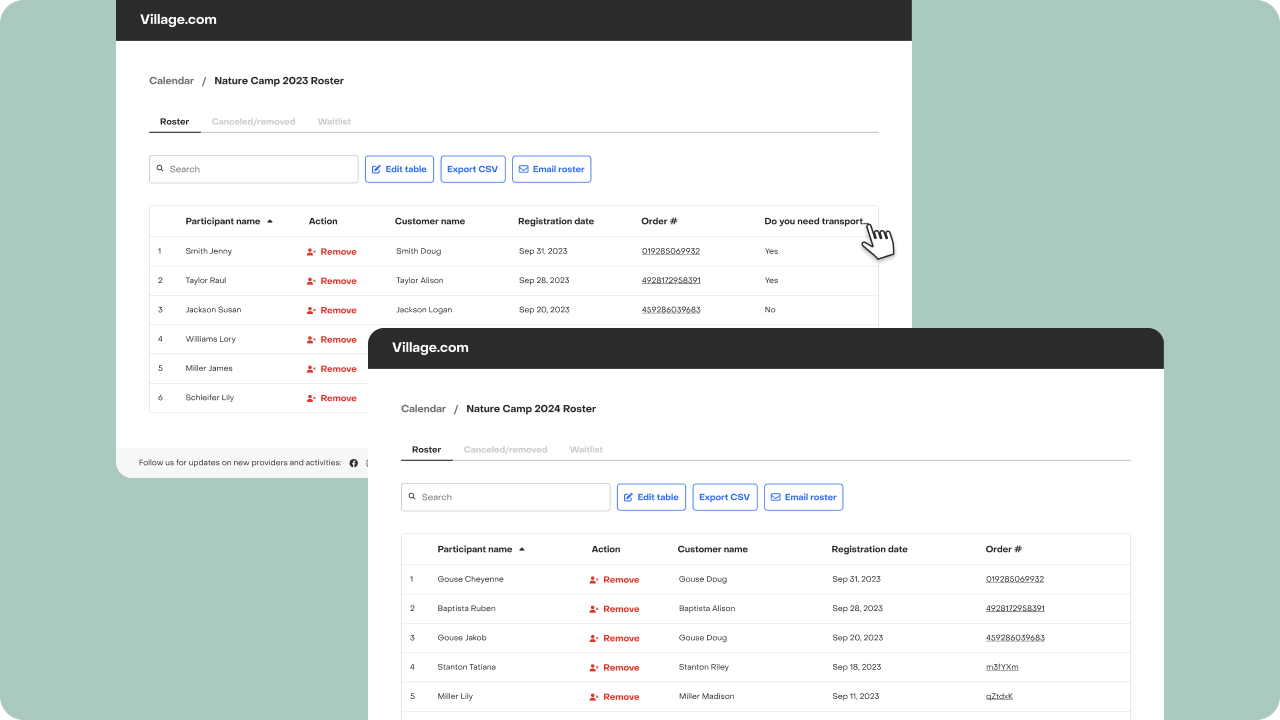The width and height of the screenshot is (1280, 720).
Task: Remove participant Williams Lory
Action: pyautogui.click(x=332, y=340)
